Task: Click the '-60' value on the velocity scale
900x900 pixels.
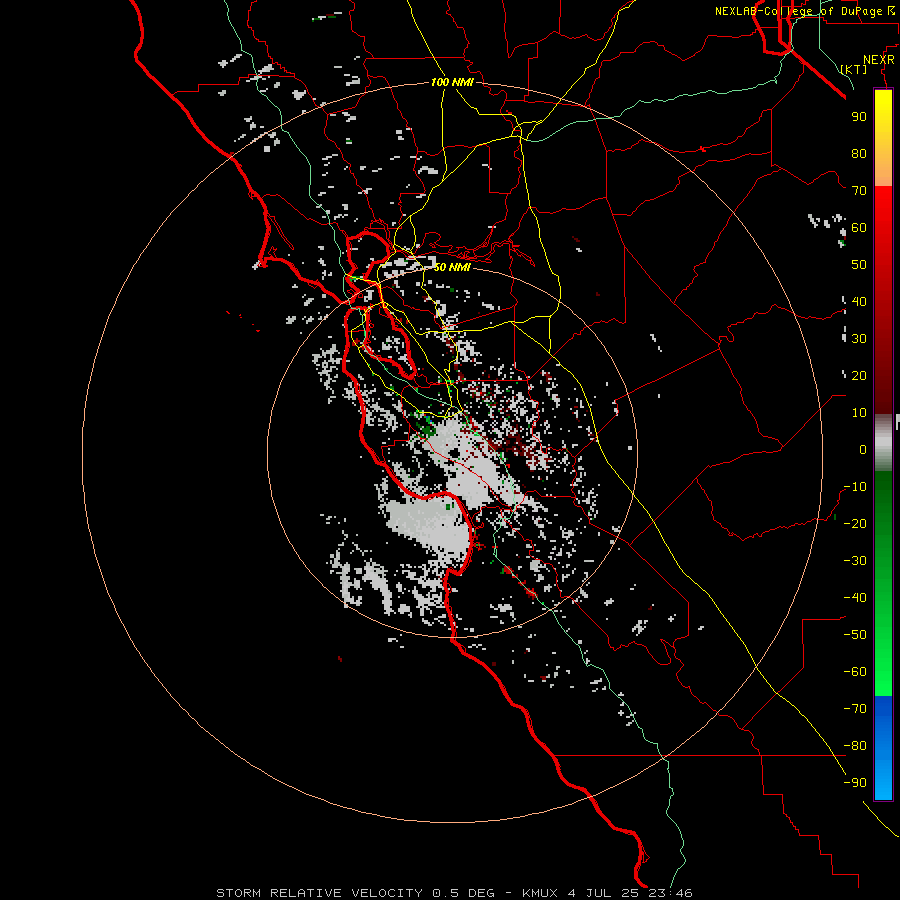Action: coord(855,672)
